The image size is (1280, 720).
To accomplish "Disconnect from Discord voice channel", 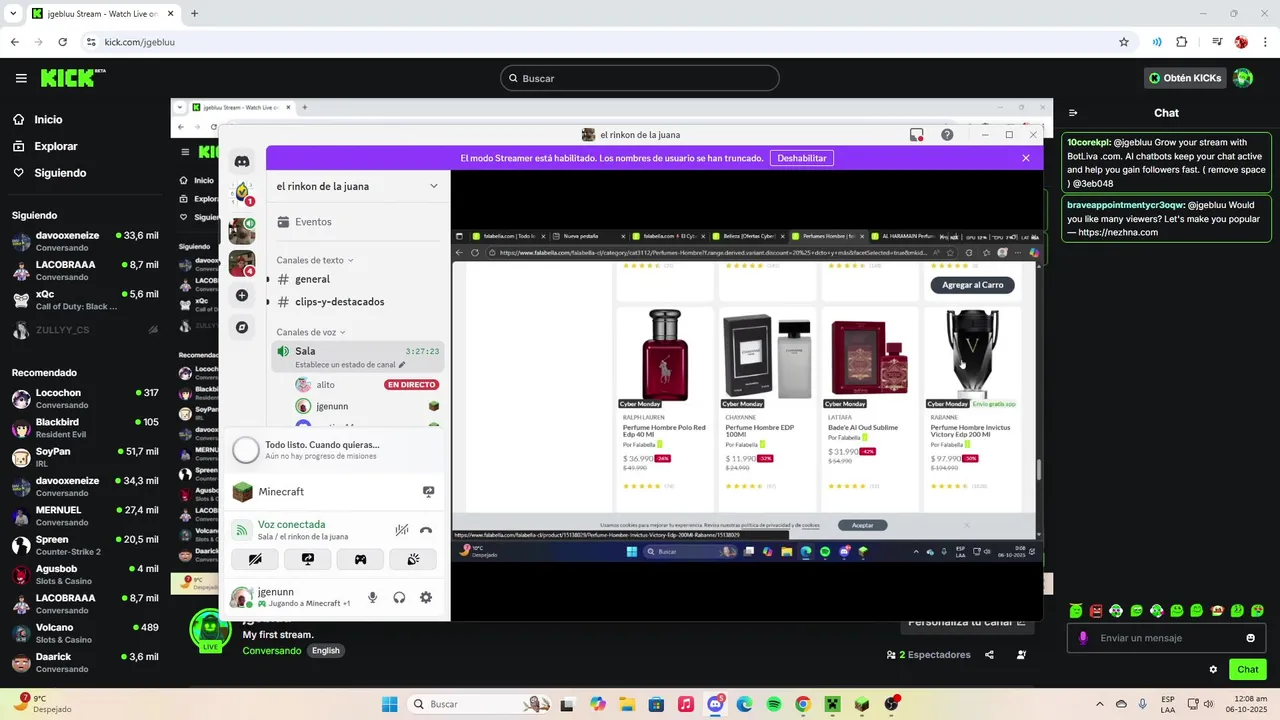I will coord(426,530).
